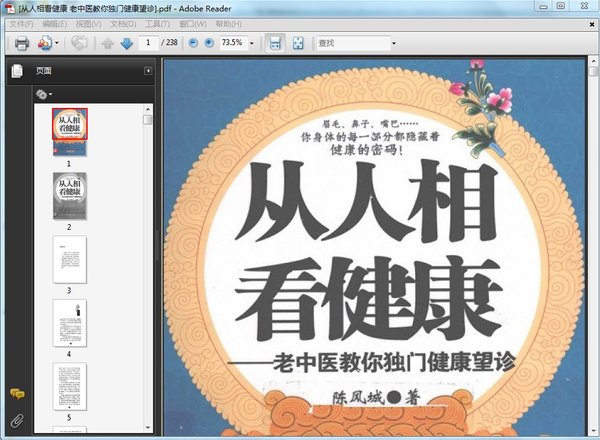Open the Comments panel speech-bubble icon

(x=17, y=393)
